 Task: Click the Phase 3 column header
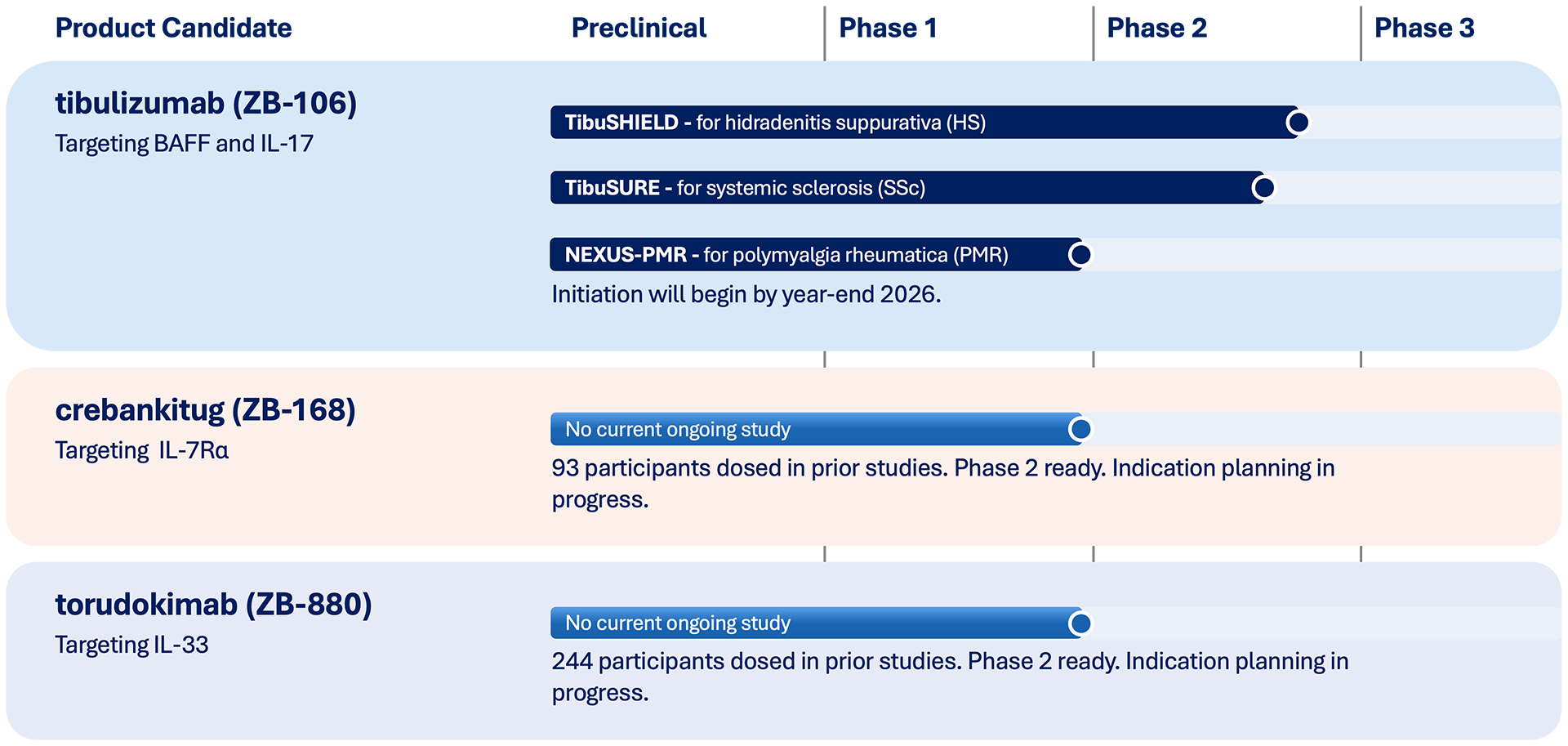tap(1424, 28)
